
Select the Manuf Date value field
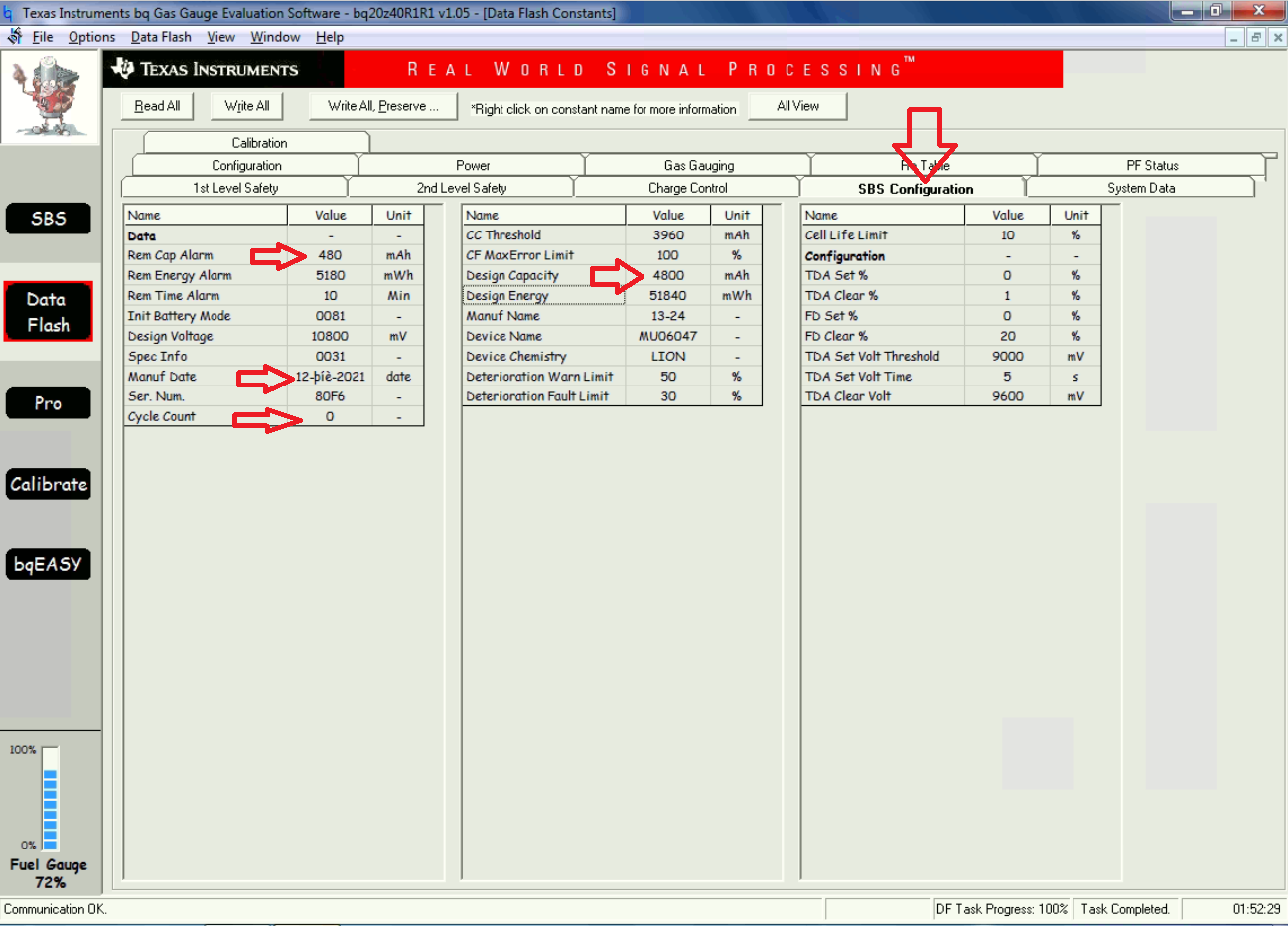330,377
